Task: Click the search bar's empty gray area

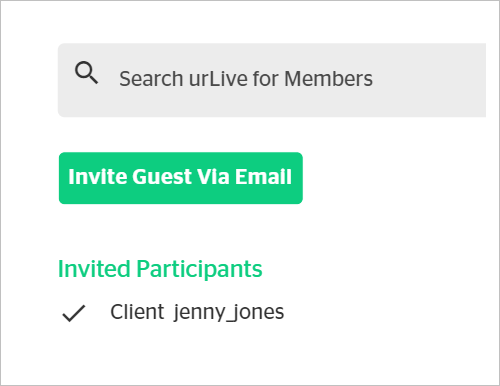Action: click(430, 80)
